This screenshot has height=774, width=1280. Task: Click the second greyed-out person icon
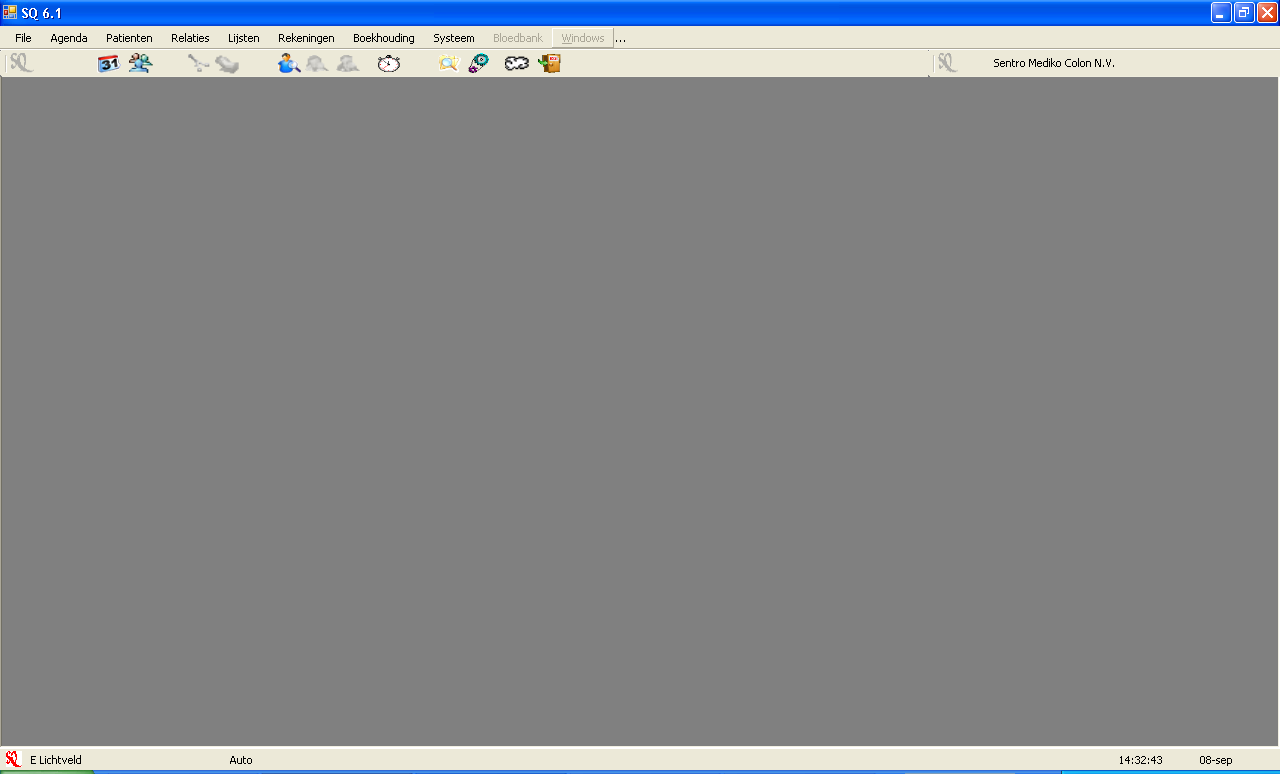click(x=348, y=64)
